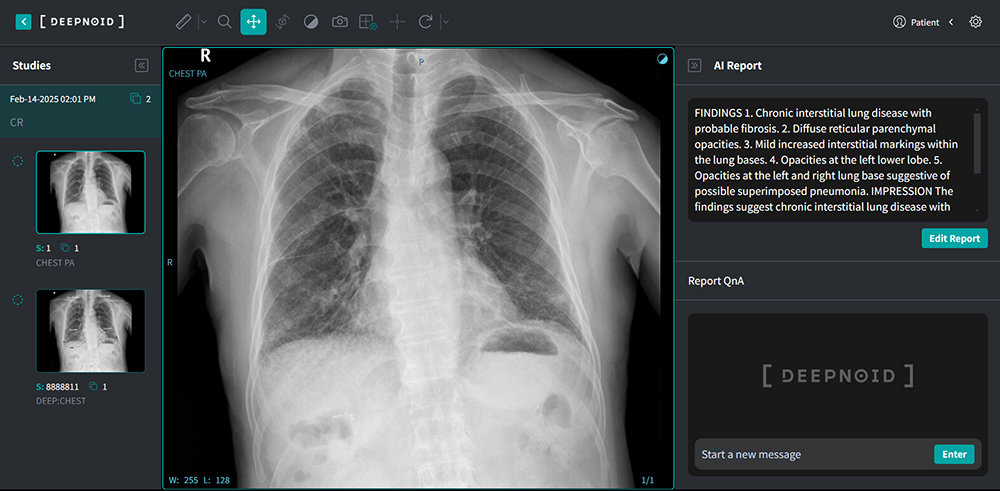The image size is (1000, 491).
Task: Toggle half-circle overlay icon in viewer corner
Action: click(662, 59)
